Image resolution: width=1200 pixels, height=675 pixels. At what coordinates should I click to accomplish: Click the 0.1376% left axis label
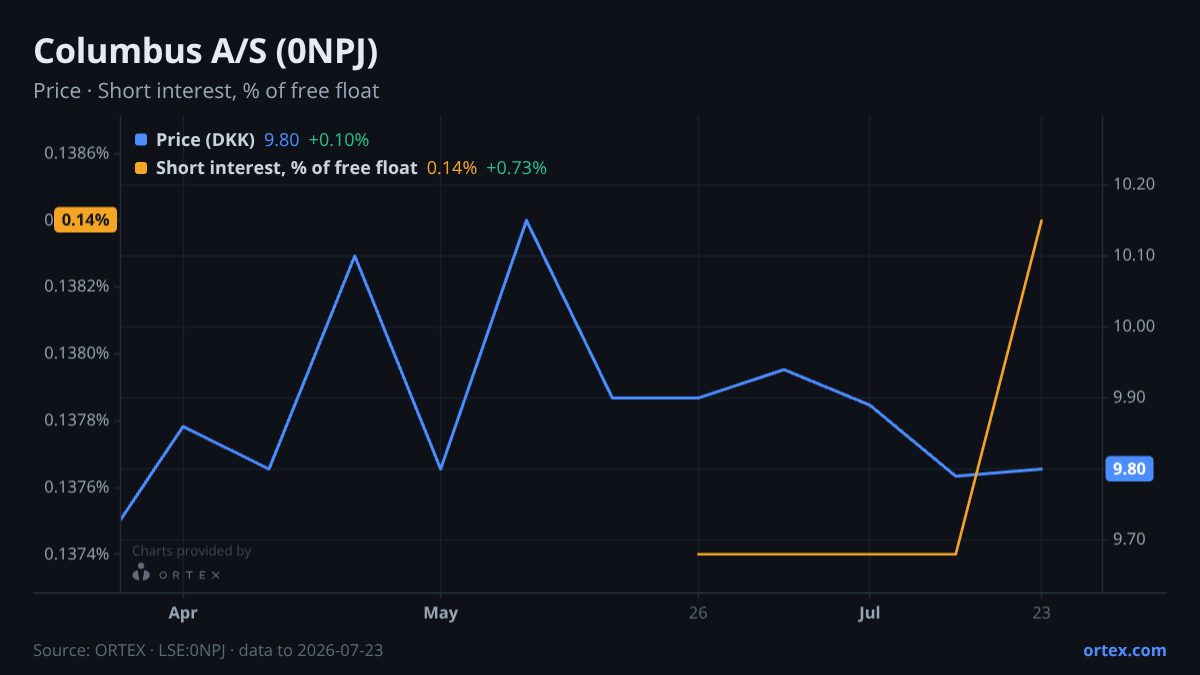pyautogui.click(x=76, y=487)
